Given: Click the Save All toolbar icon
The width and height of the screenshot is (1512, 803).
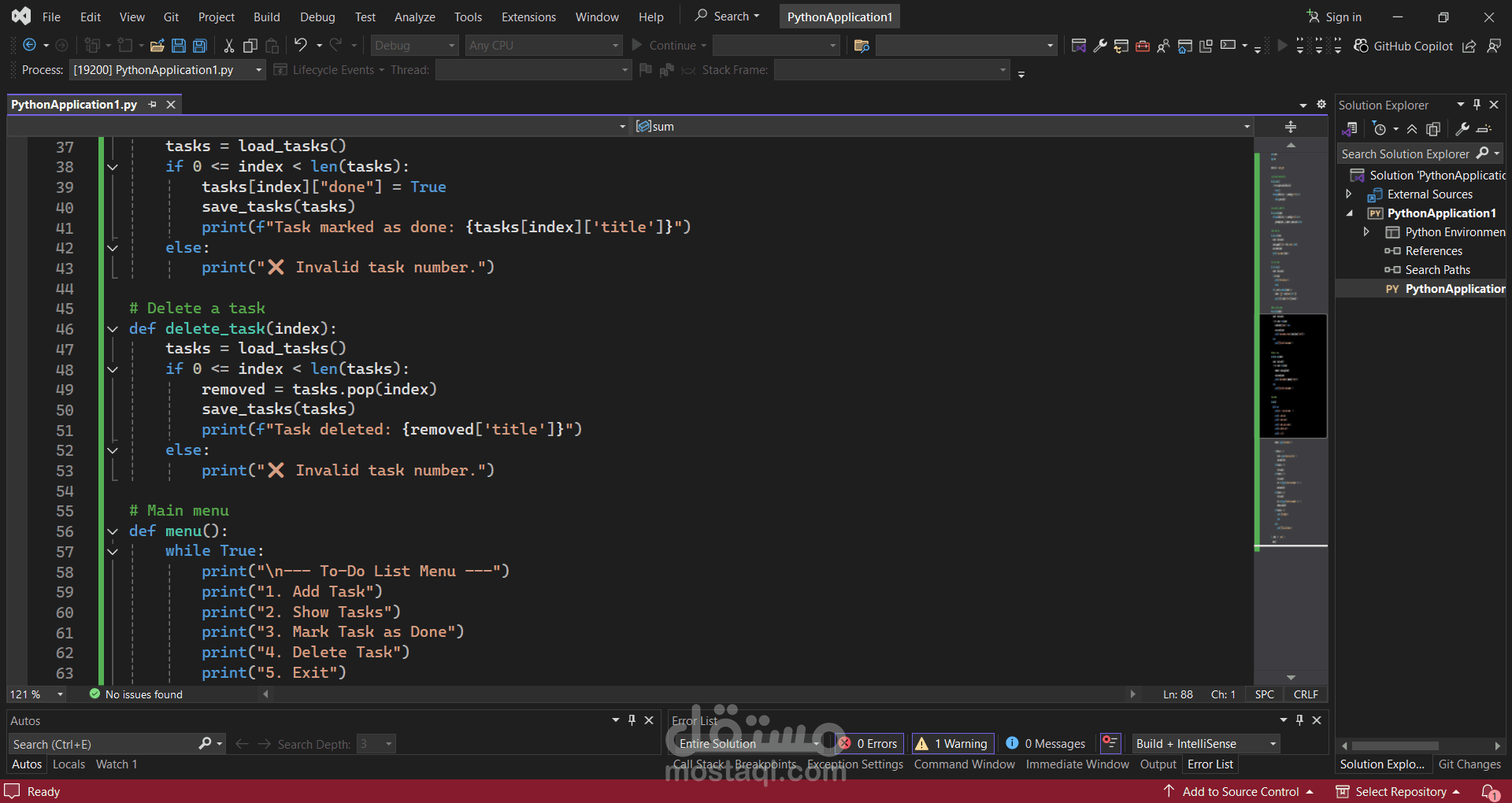Looking at the screenshot, I should pos(200,46).
